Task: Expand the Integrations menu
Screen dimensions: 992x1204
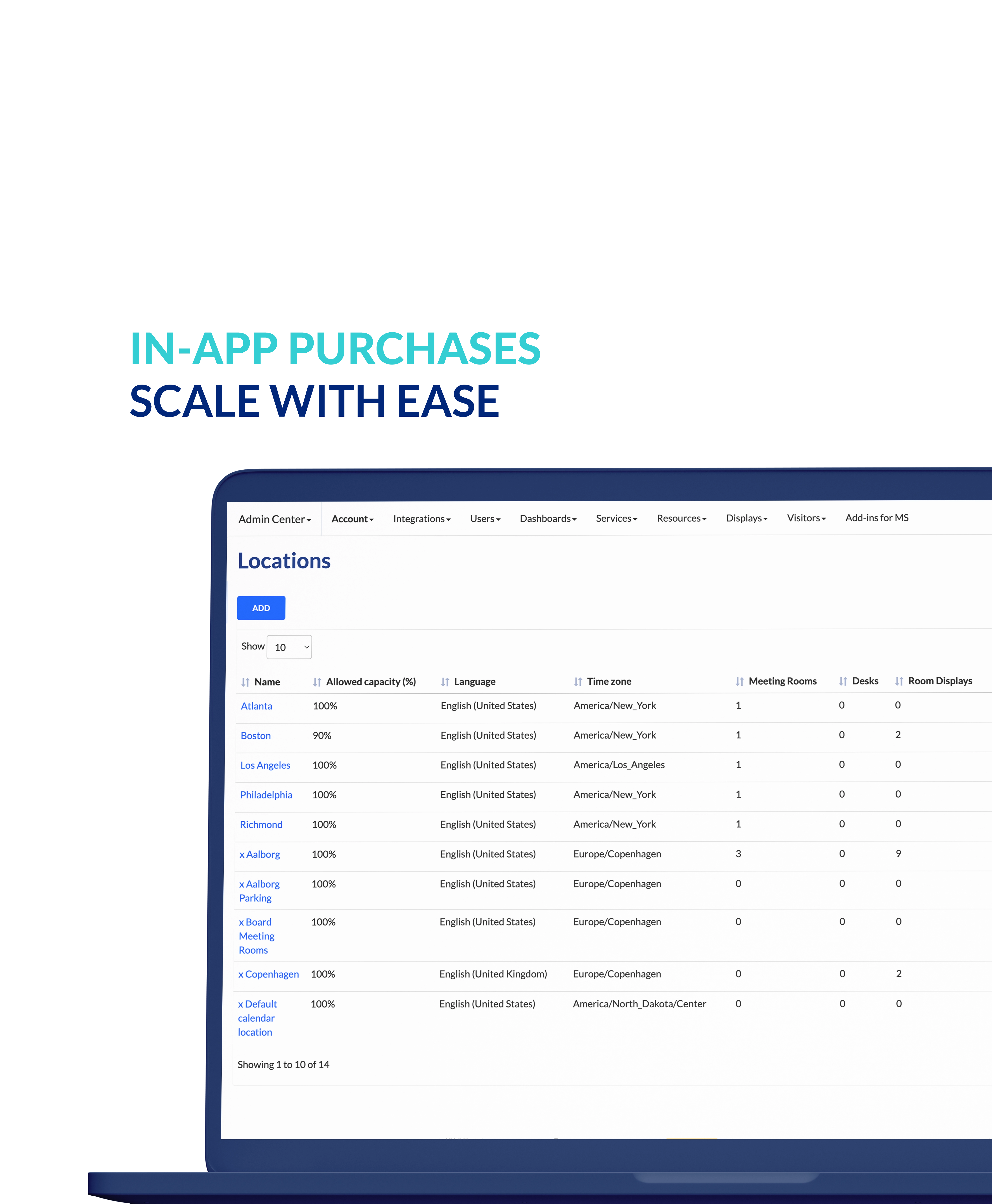Action: point(422,519)
